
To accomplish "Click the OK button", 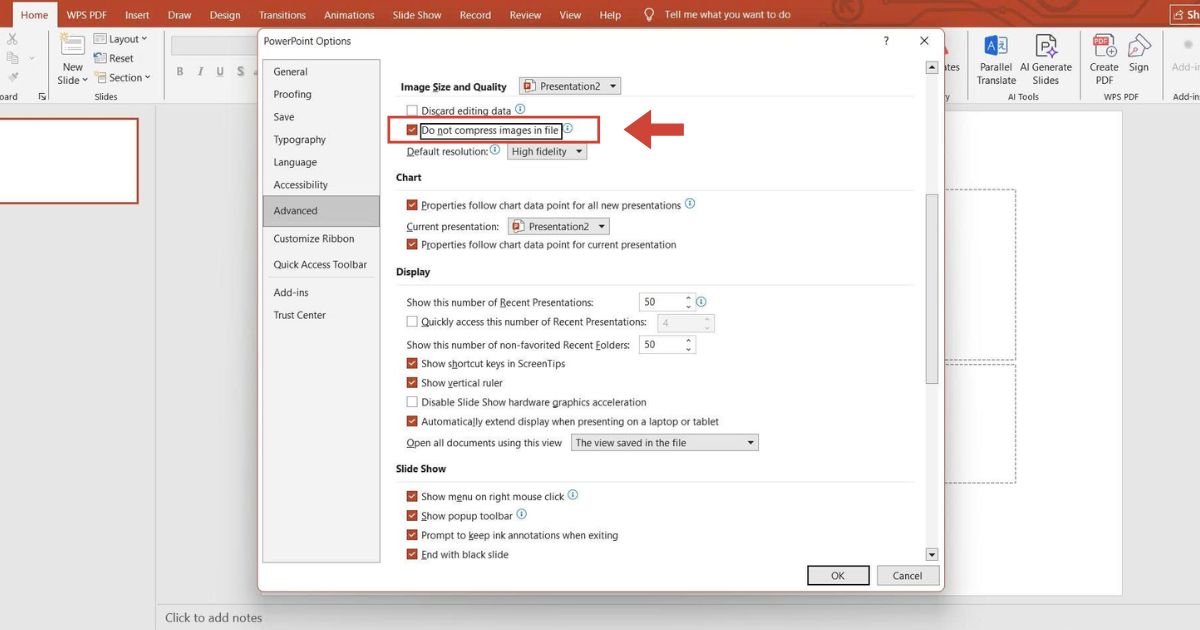I will pos(838,575).
